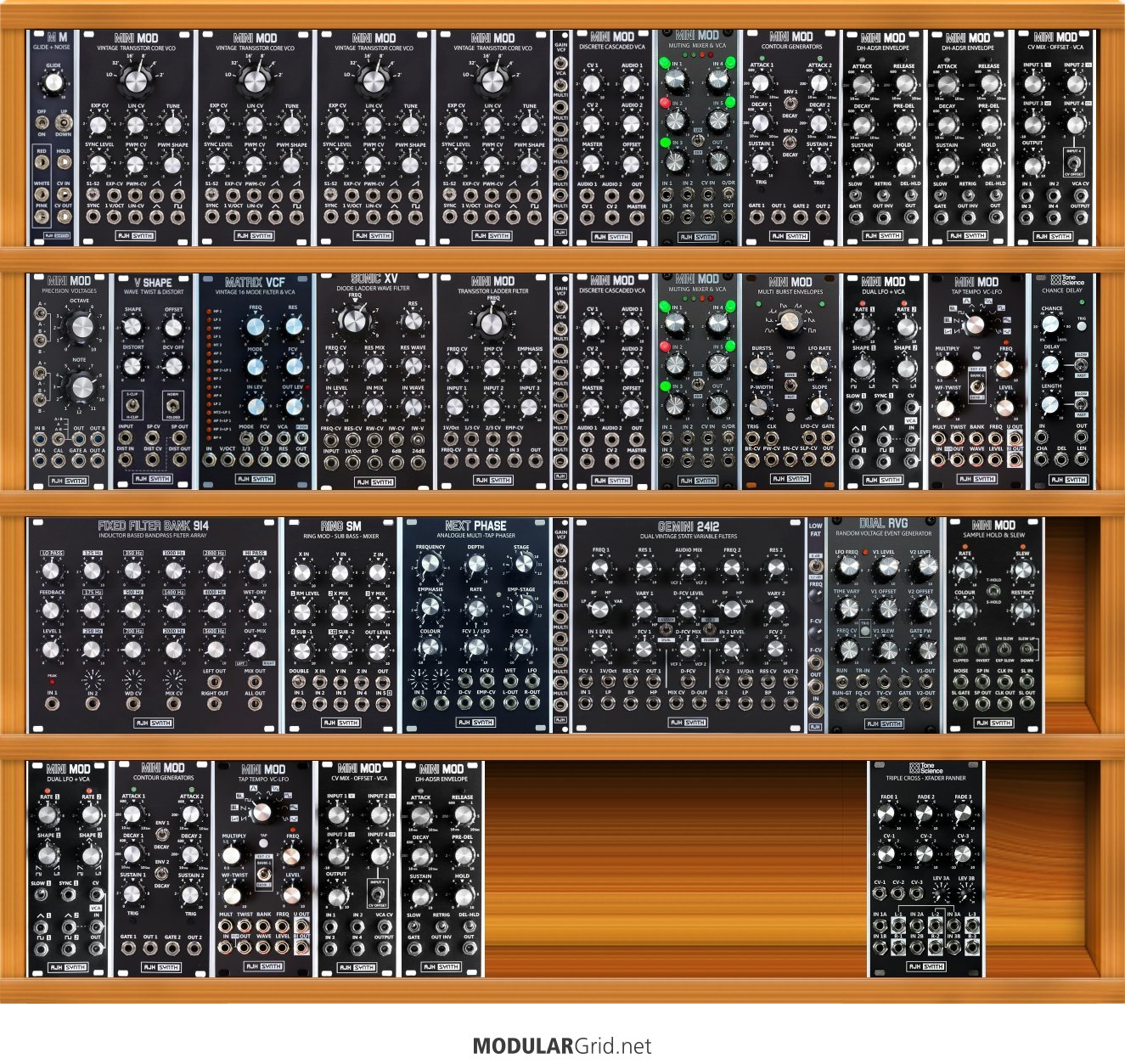
Task: Click the 6dB output jack on Sonic XV
Action: click(x=397, y=464)
